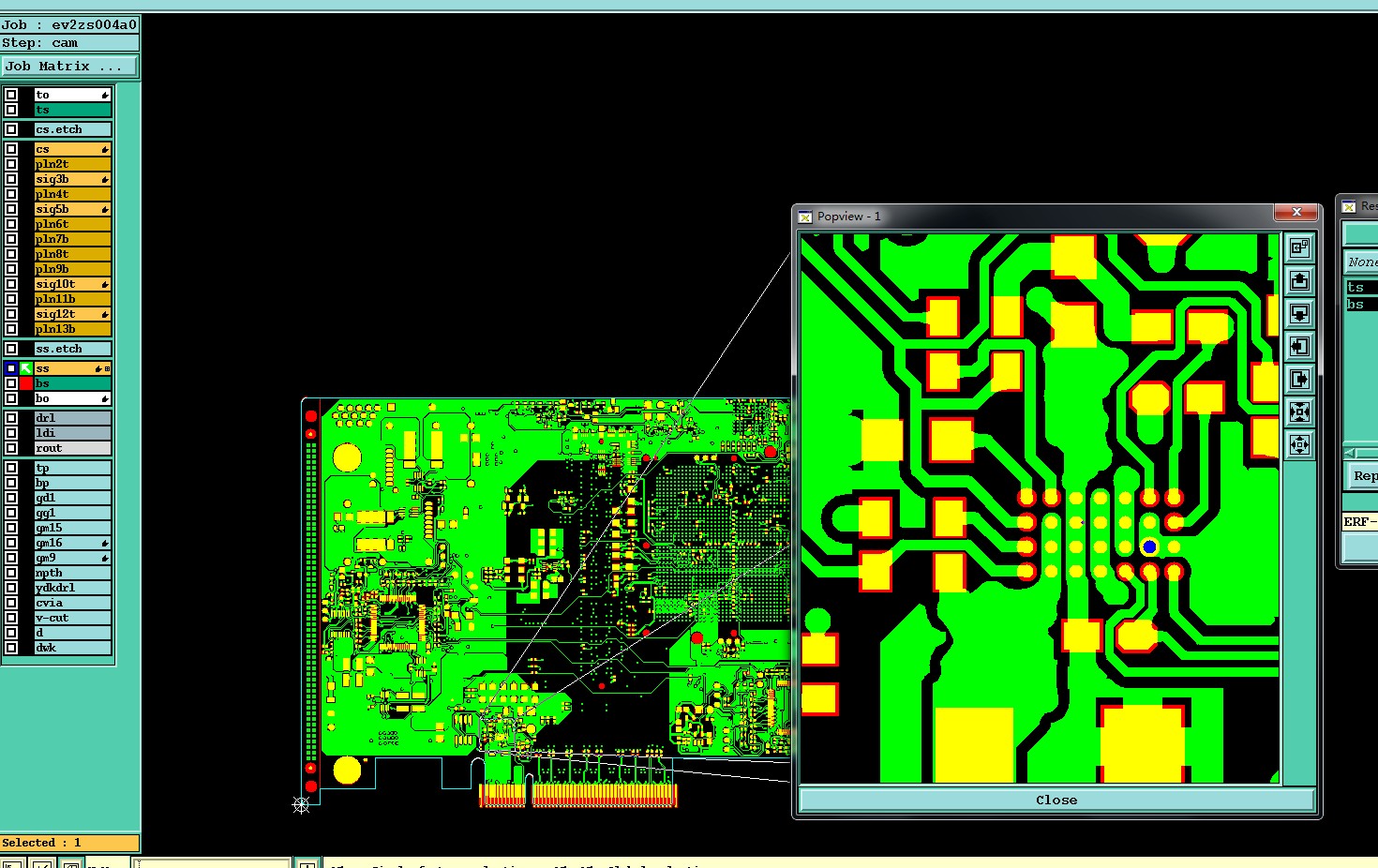Click the left arrow of results list scrollbar
Image resolution: width=1378 pixels, height=868 pixels.
(1350, 453)
